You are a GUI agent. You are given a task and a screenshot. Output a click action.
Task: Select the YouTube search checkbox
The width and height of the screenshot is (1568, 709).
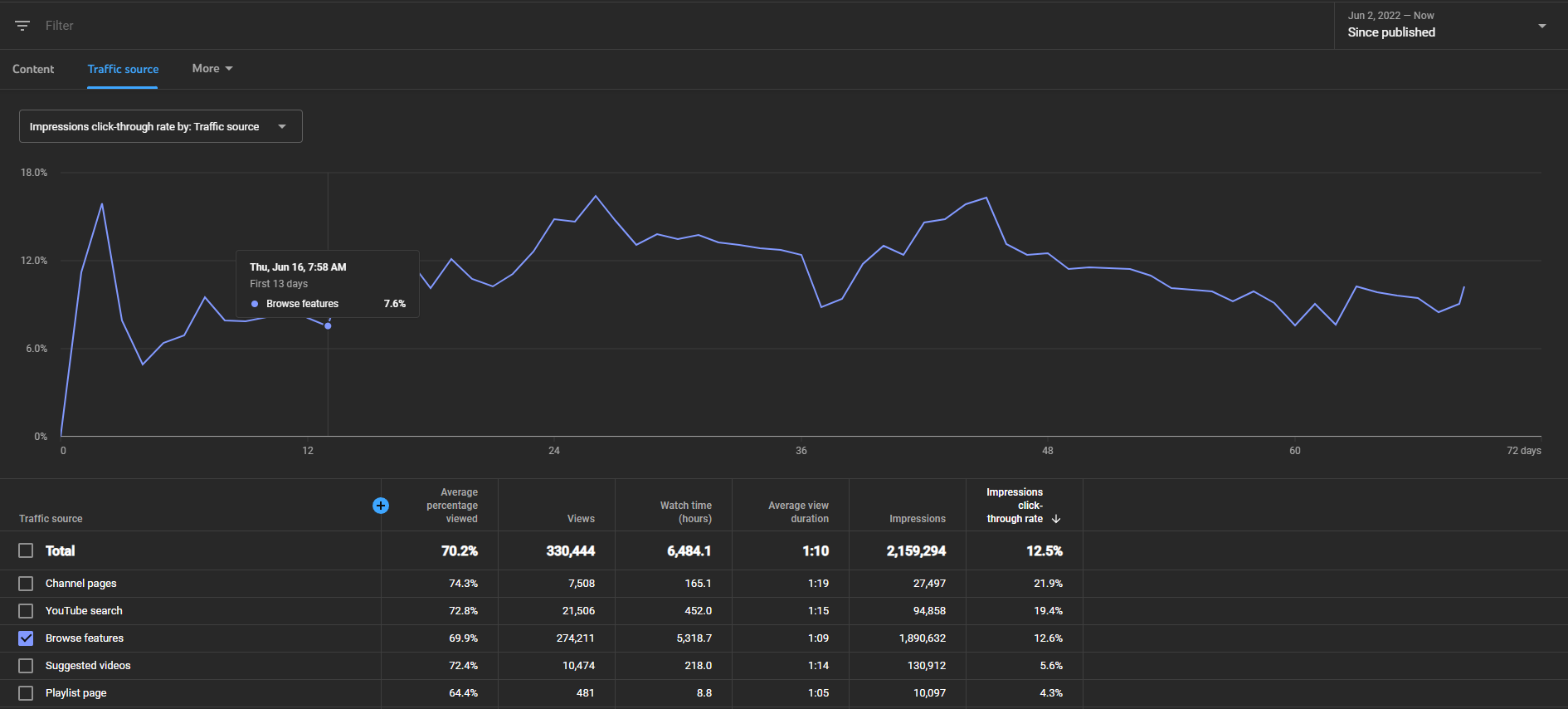(x=26, y=611)
